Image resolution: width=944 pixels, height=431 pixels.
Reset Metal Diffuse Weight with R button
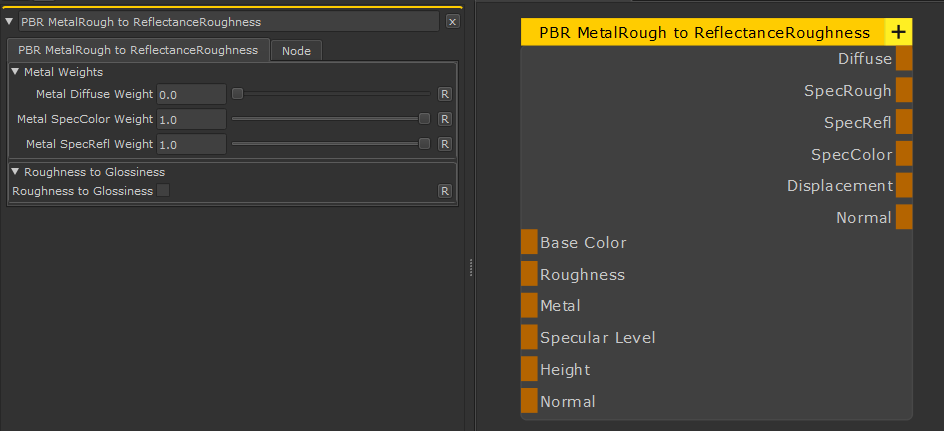pos(445,94)
